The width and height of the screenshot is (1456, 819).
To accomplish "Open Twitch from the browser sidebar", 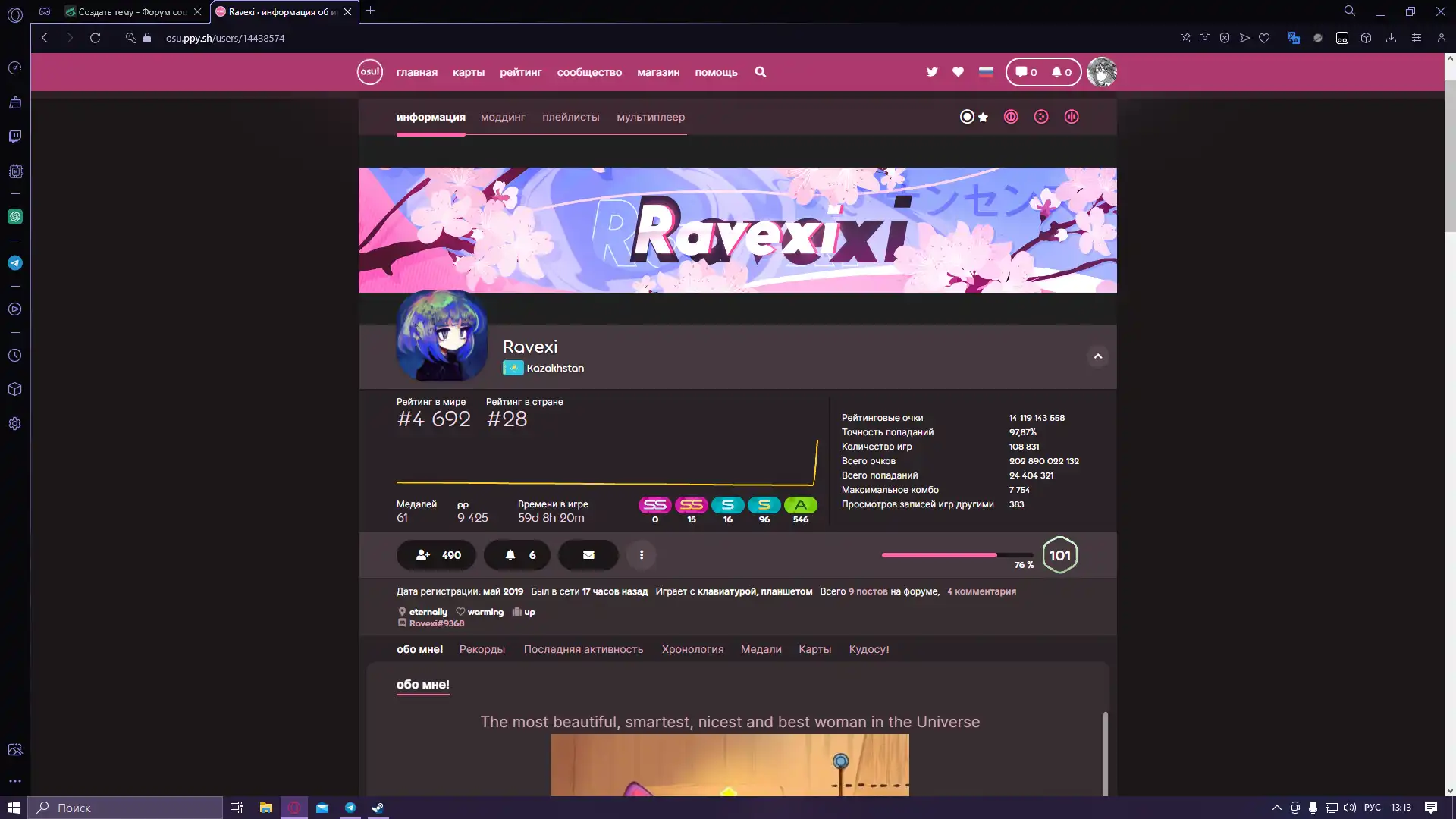I will 15,136.
